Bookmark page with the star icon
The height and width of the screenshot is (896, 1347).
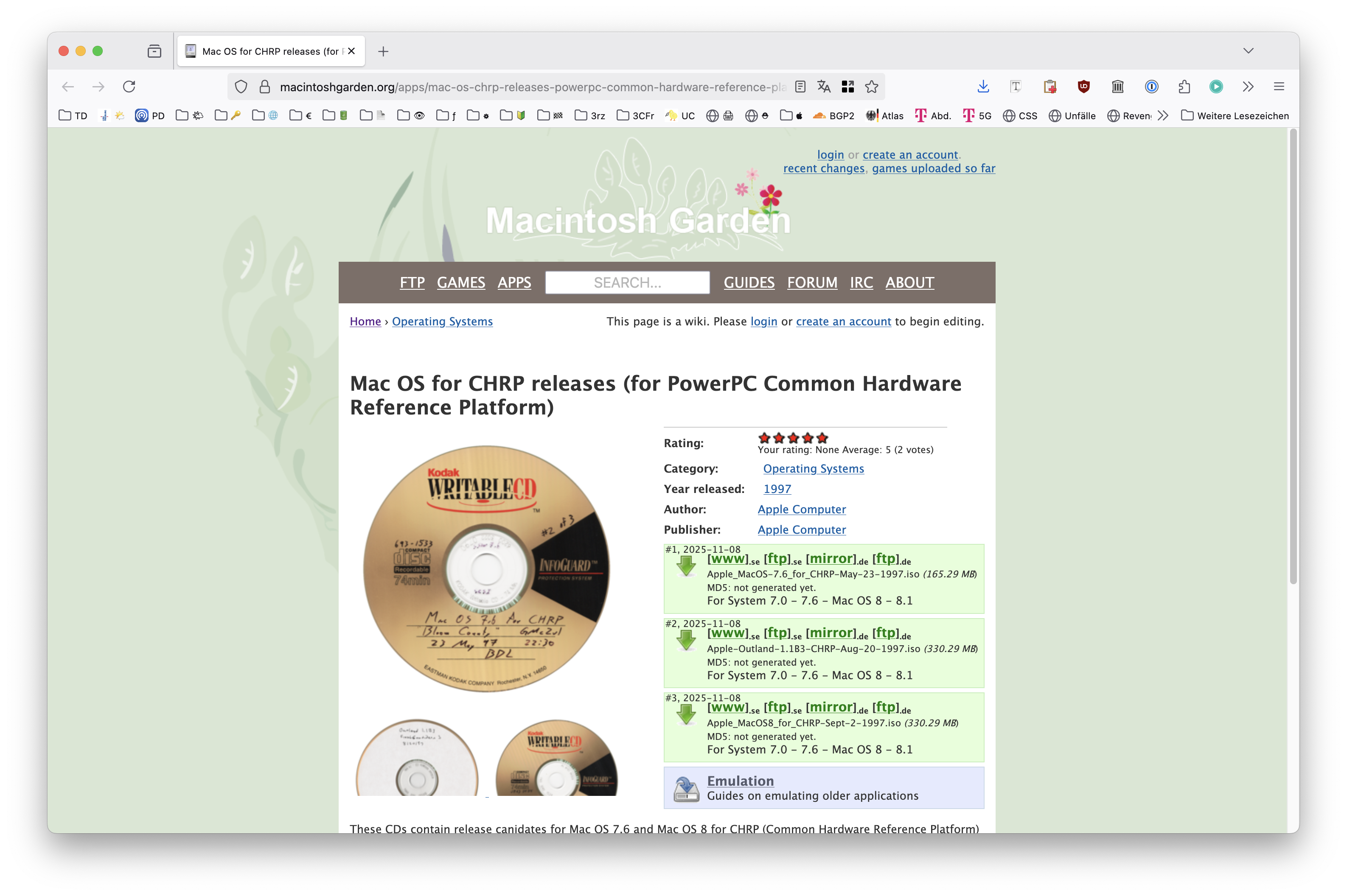tap(872, 87)
